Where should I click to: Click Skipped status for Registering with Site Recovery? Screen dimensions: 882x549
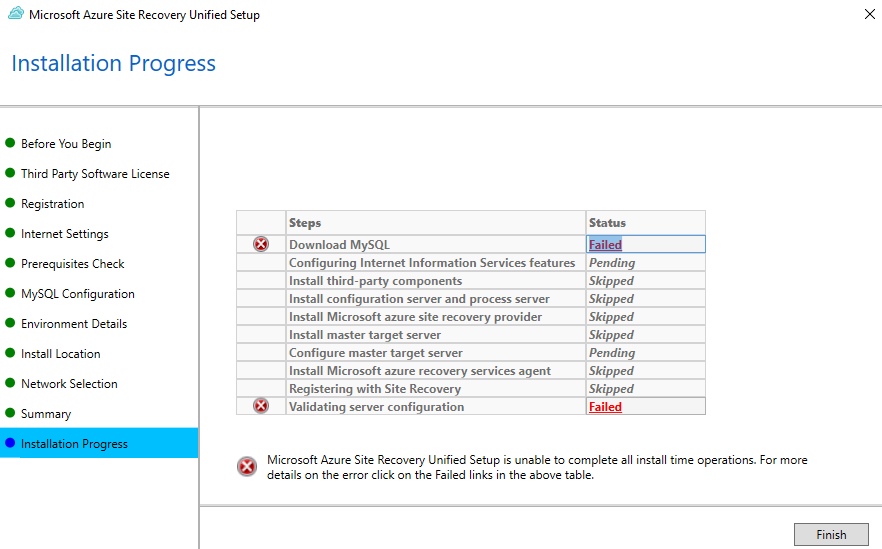[x=611, y=389]
